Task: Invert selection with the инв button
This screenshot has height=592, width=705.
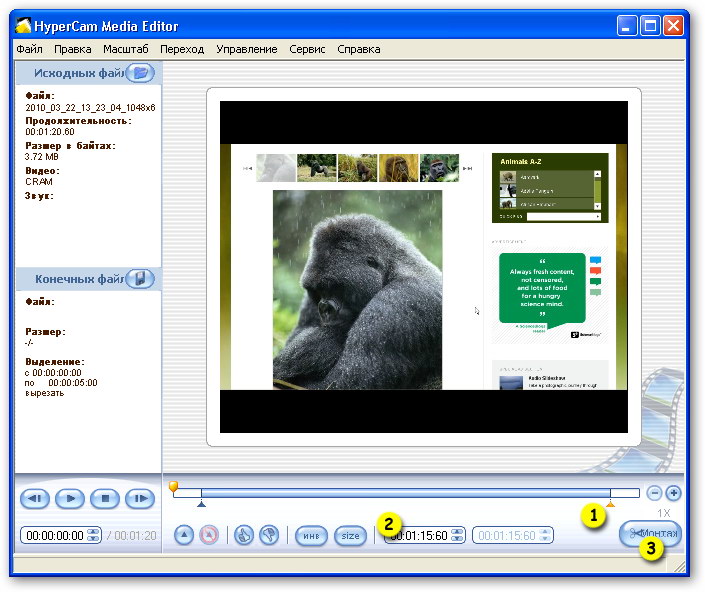Action: tap(311, 536)
